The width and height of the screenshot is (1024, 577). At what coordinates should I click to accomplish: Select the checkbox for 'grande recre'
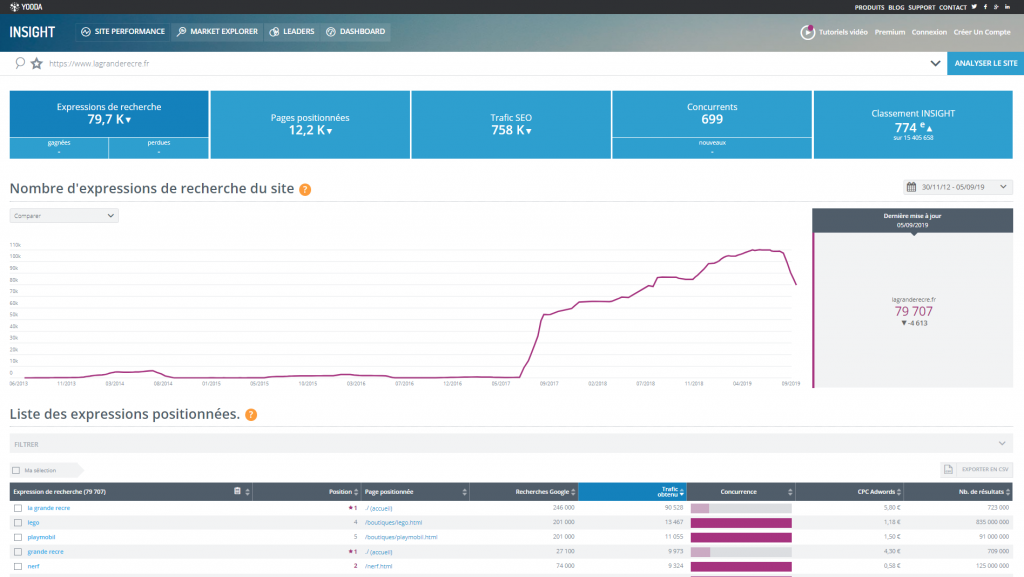tap(18, 552)
